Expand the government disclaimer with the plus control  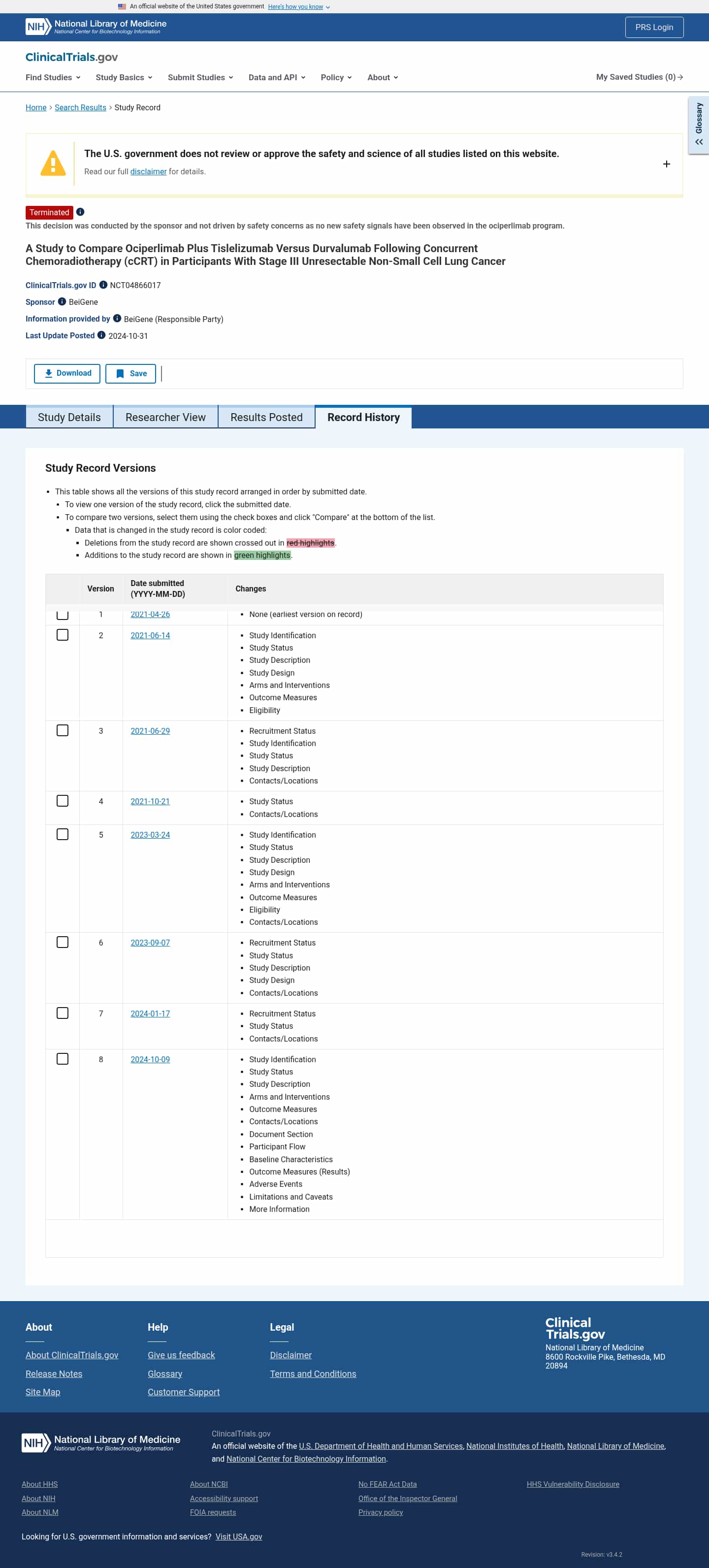(x=666, y=163)
